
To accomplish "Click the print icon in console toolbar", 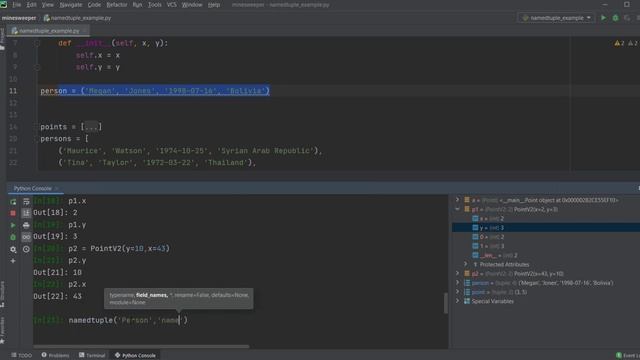I will [x=26, y=225].
